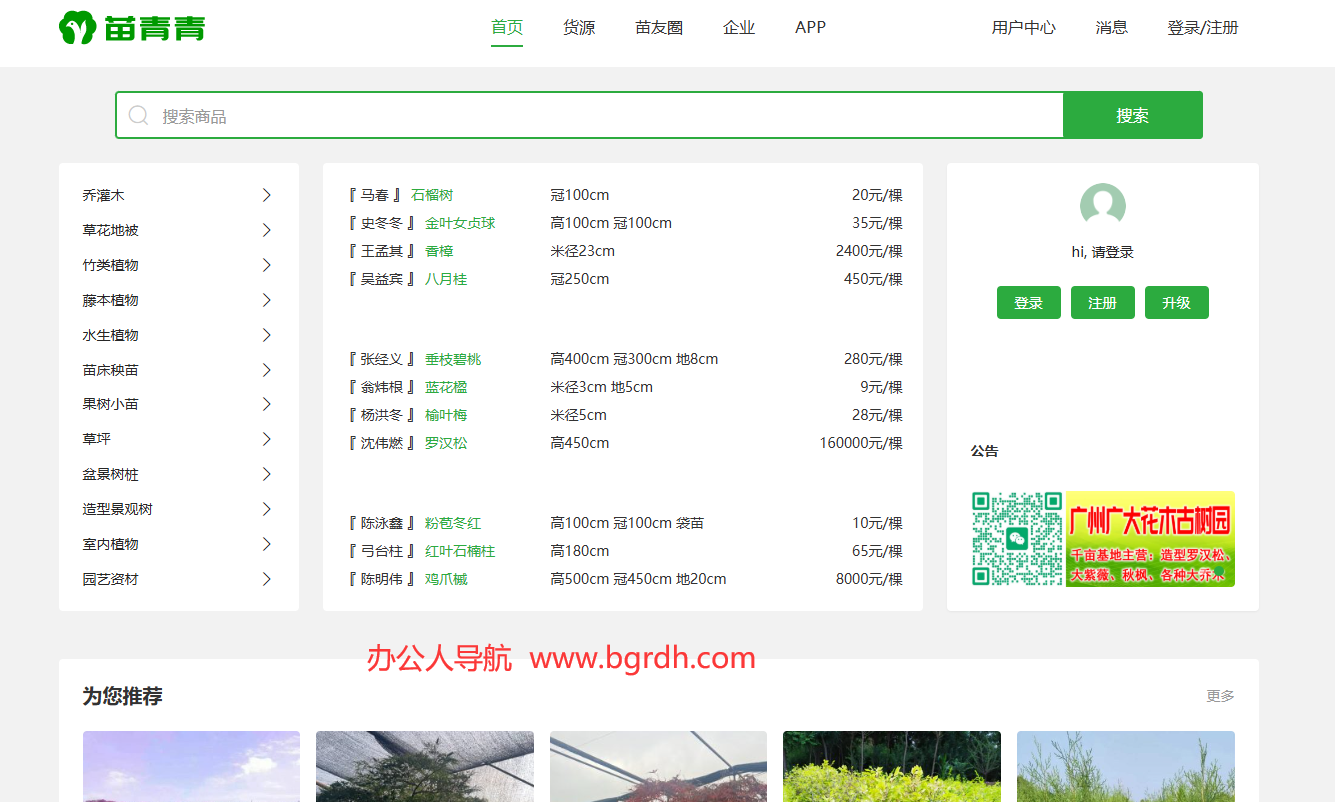Click the magnifier icon in search box
Screen dimensions: 1335x802
click(139, 116)
